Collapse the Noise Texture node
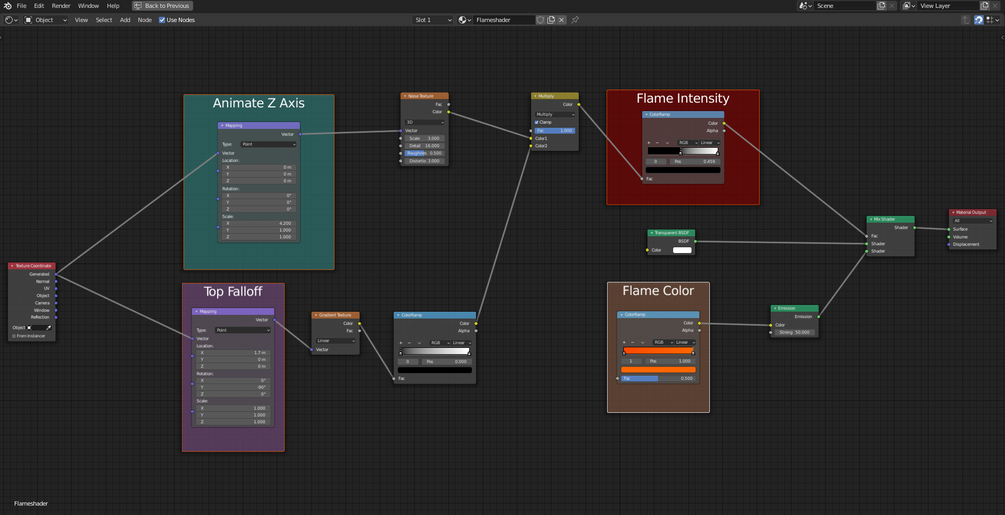The image size is (1005, 515). point(405,96)
